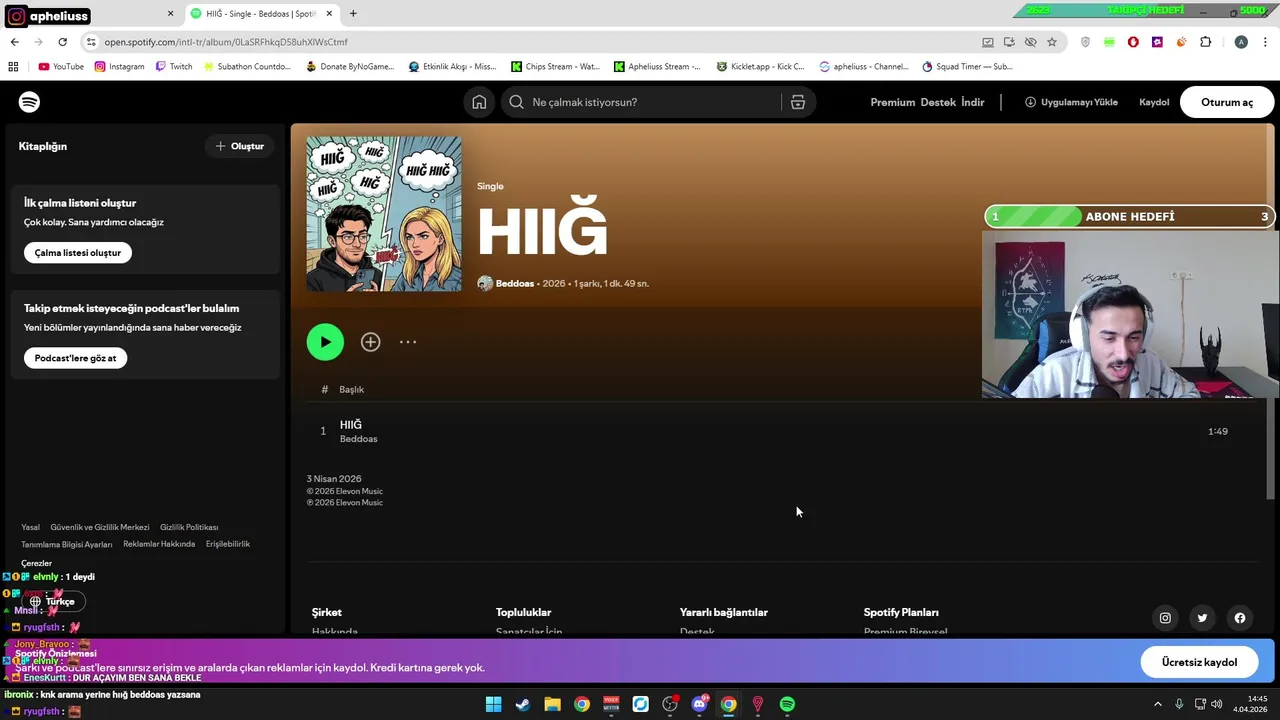
Task: Open the YouTube bookmark
Action: (61, 67)
